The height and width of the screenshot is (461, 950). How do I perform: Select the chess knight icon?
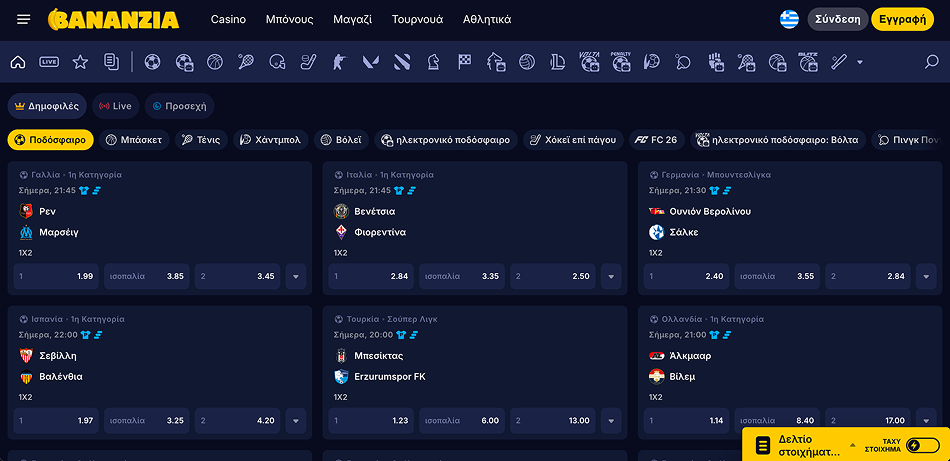[433, 62]
